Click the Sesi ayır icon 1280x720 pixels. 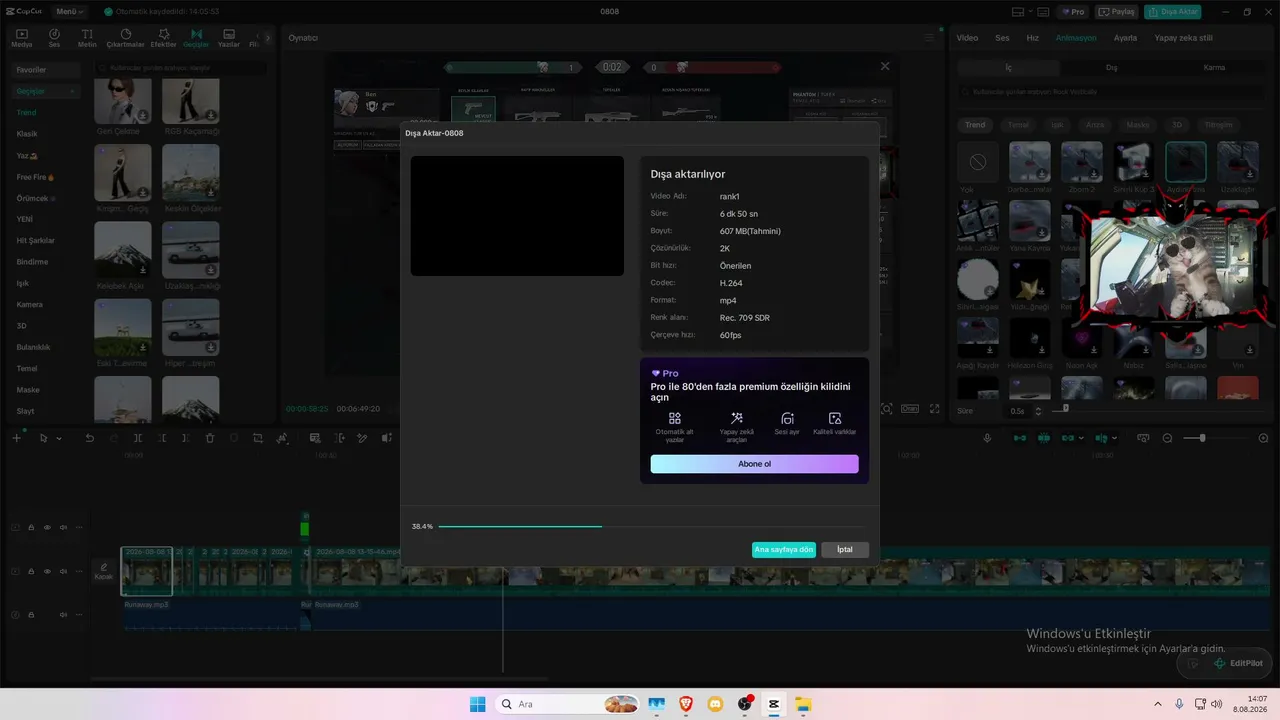point(787,418)
